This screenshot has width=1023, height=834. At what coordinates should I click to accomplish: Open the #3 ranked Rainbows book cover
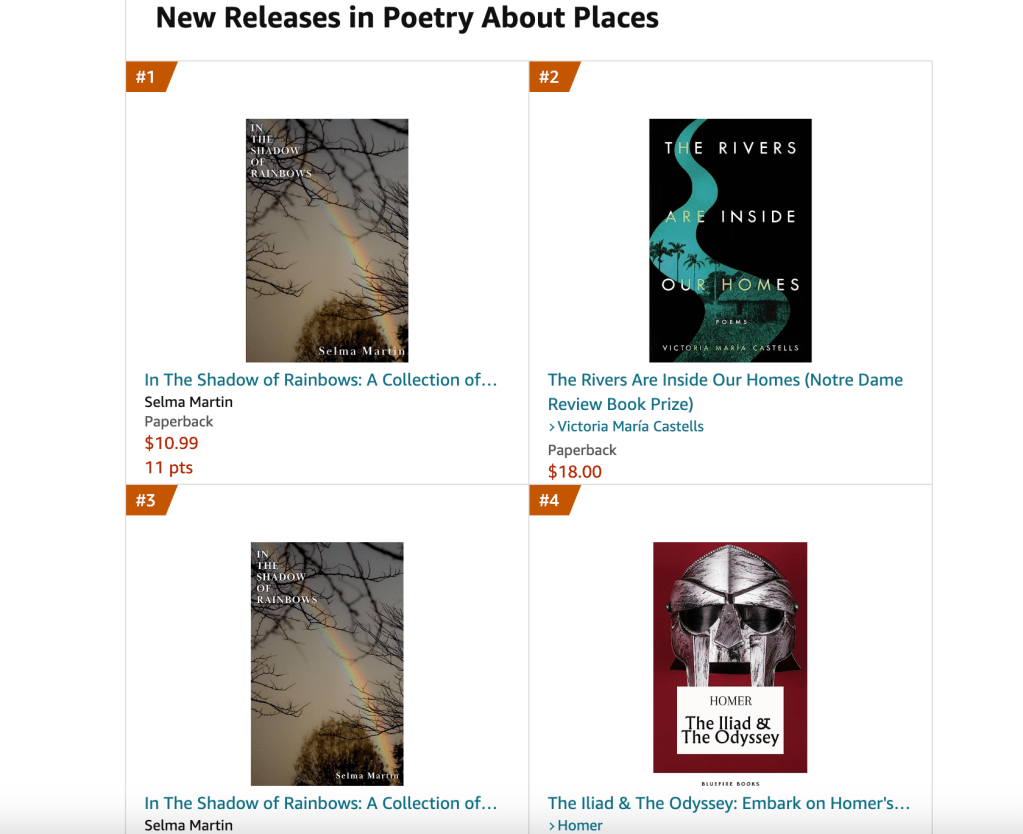pos(327,663)
